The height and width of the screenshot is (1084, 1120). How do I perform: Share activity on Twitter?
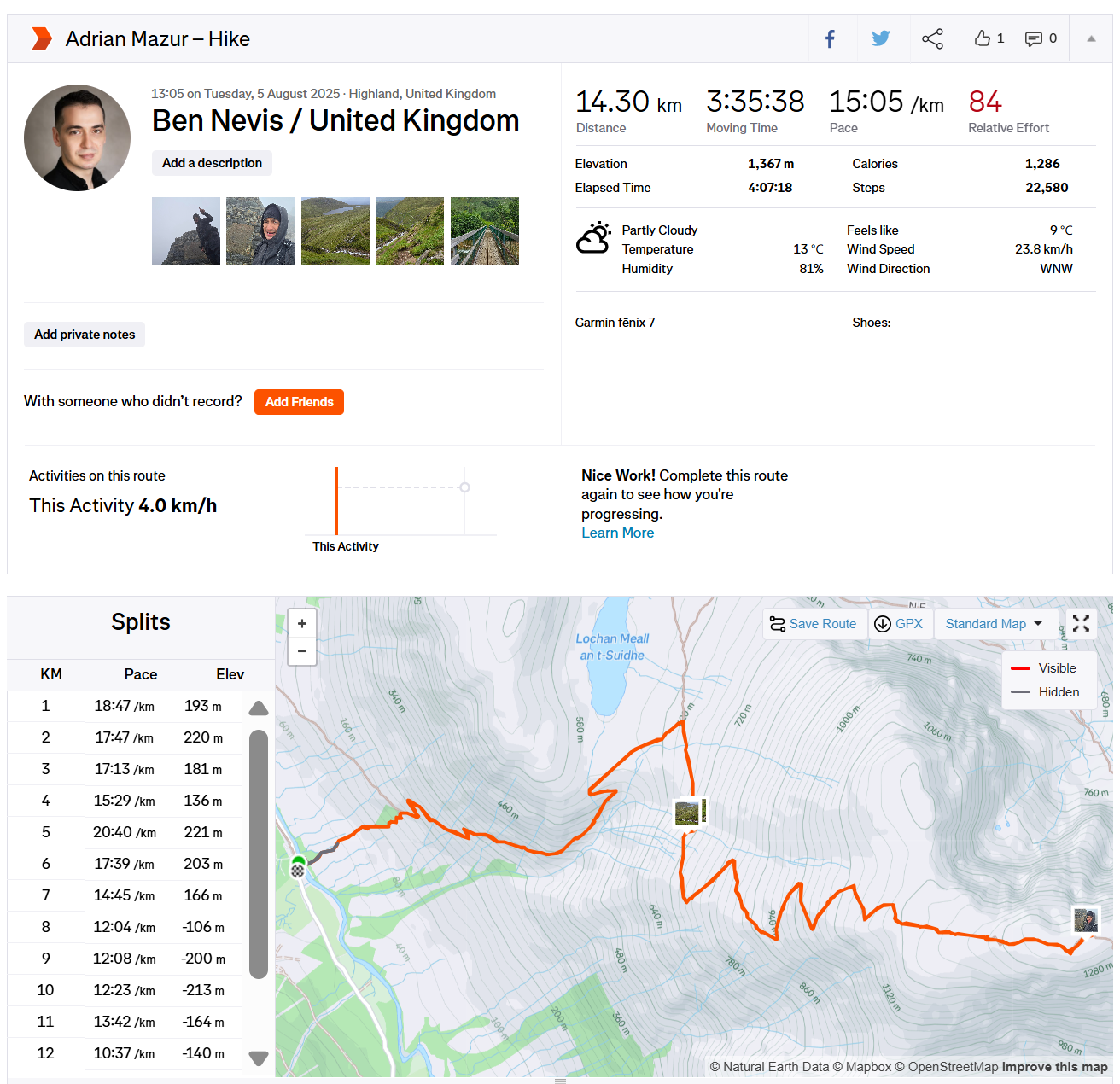881,39
